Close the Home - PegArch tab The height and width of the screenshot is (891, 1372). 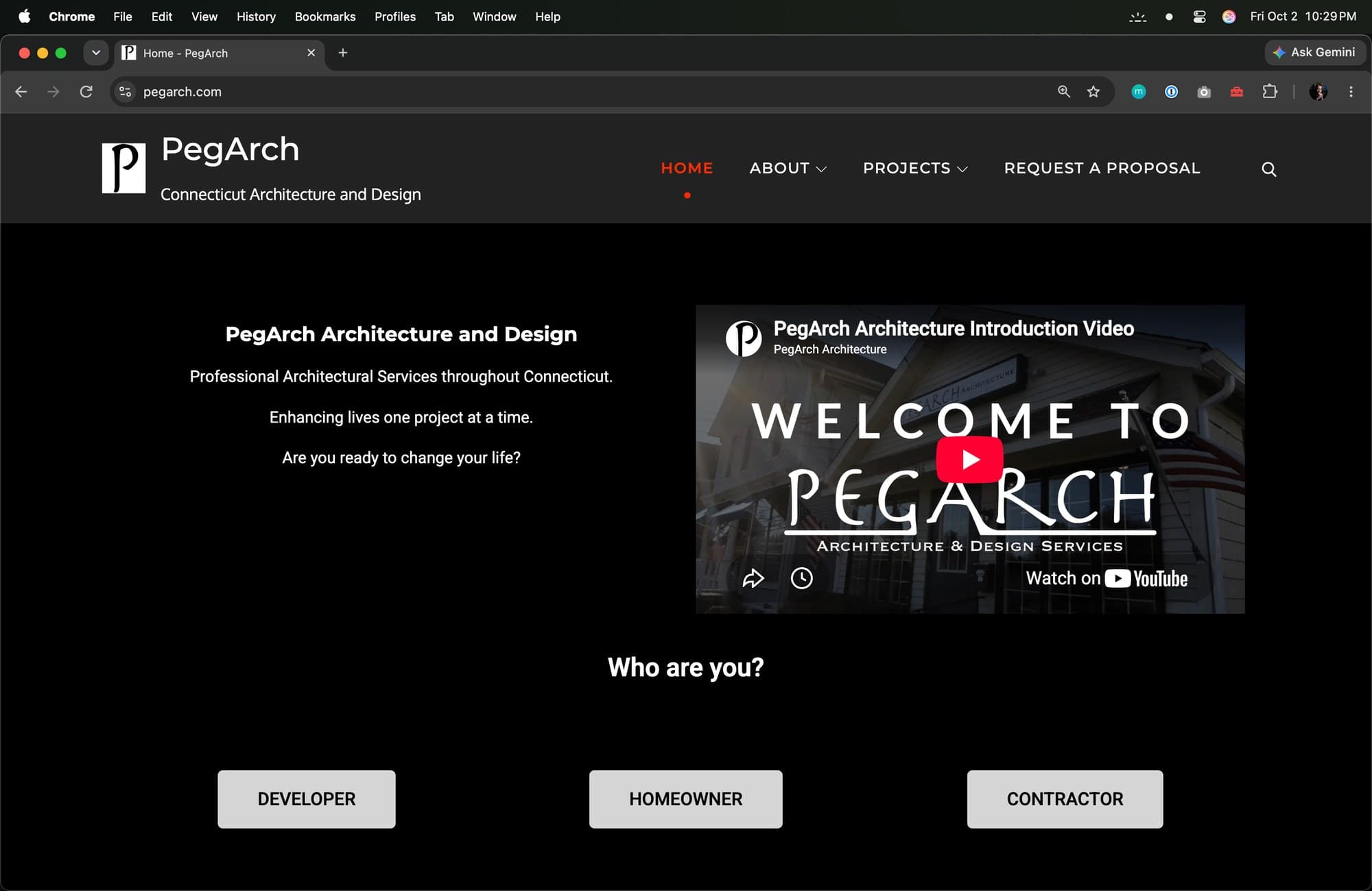point(311,53)
